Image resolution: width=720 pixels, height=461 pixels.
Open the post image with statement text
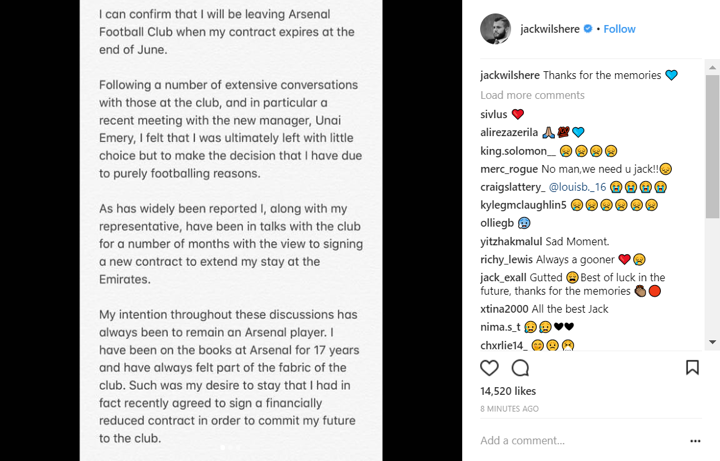pos(231,230)
